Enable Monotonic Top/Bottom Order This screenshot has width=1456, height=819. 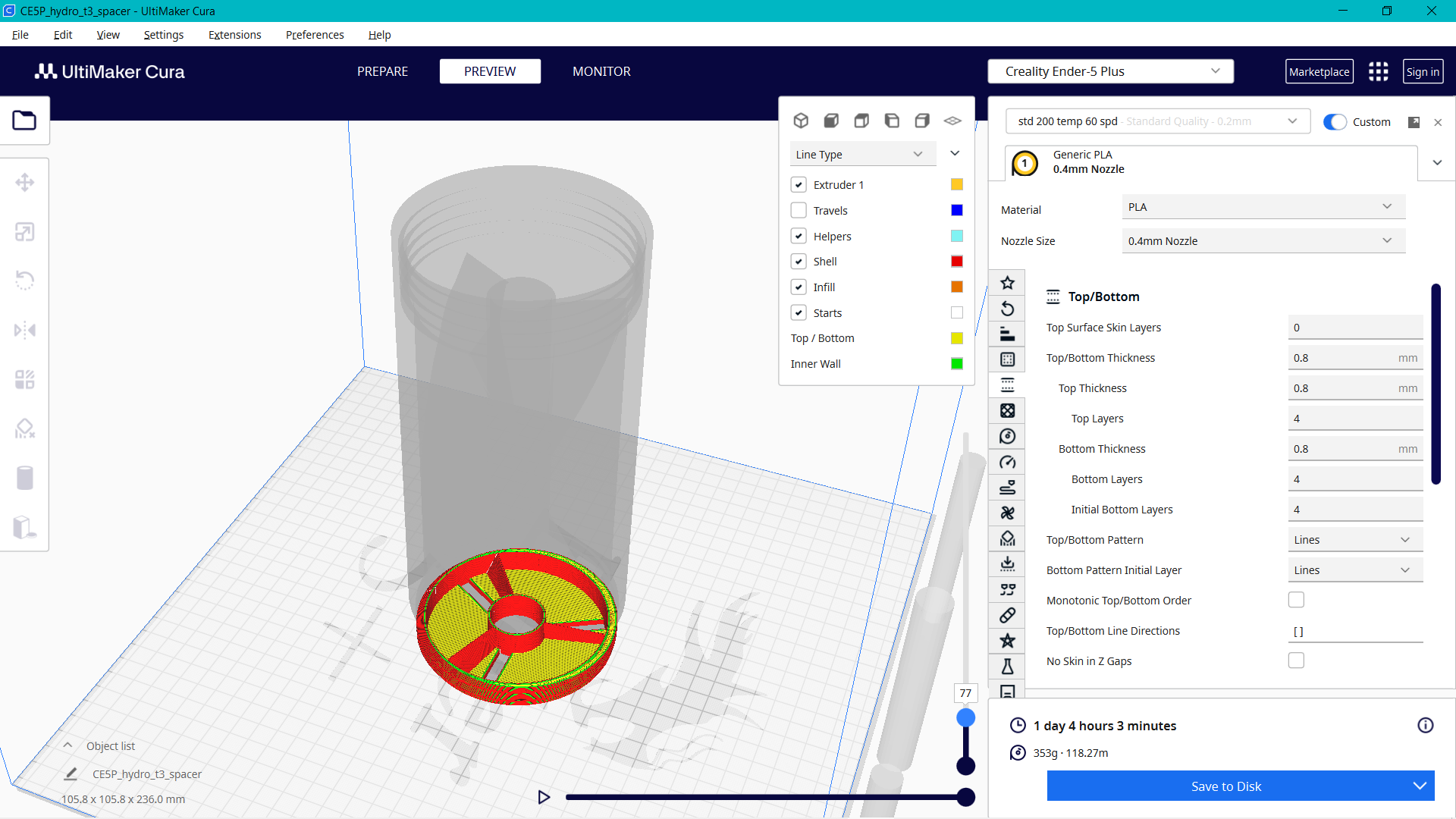(x=1296, y=599)
